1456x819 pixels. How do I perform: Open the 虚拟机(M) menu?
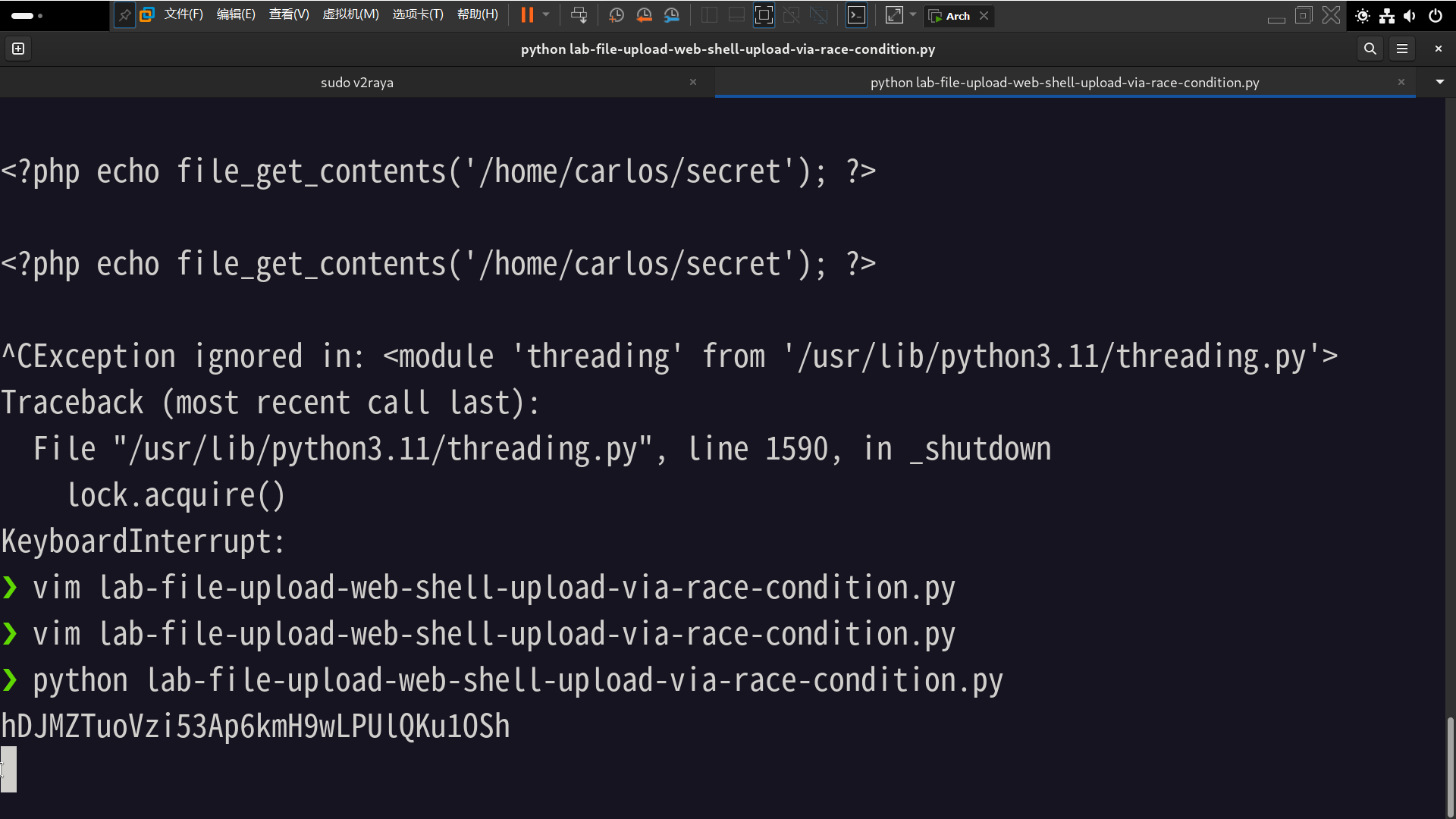pos(350,15)
